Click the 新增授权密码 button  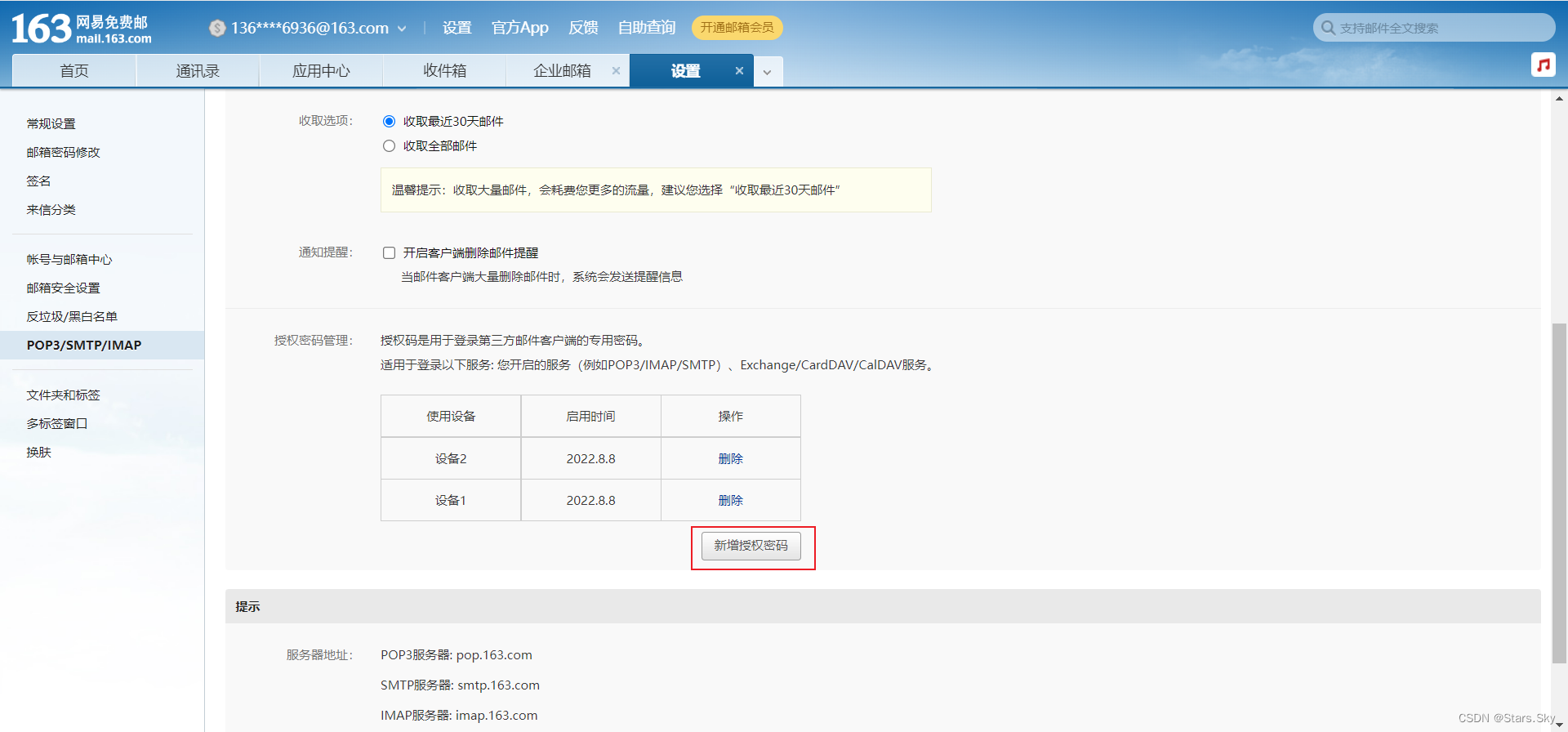pyautogui.click(x=751, y=546)
